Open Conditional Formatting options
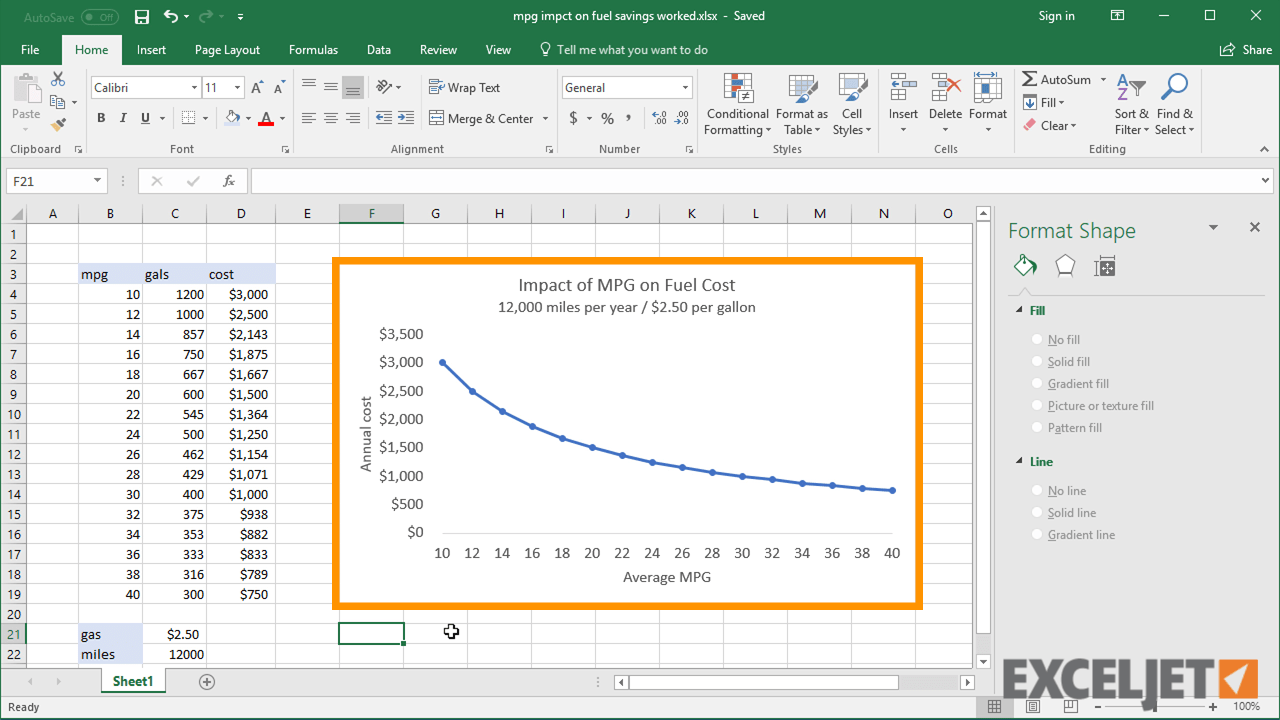The height and width of the screenshot is (720, 1280). click(x=737, y=105)
